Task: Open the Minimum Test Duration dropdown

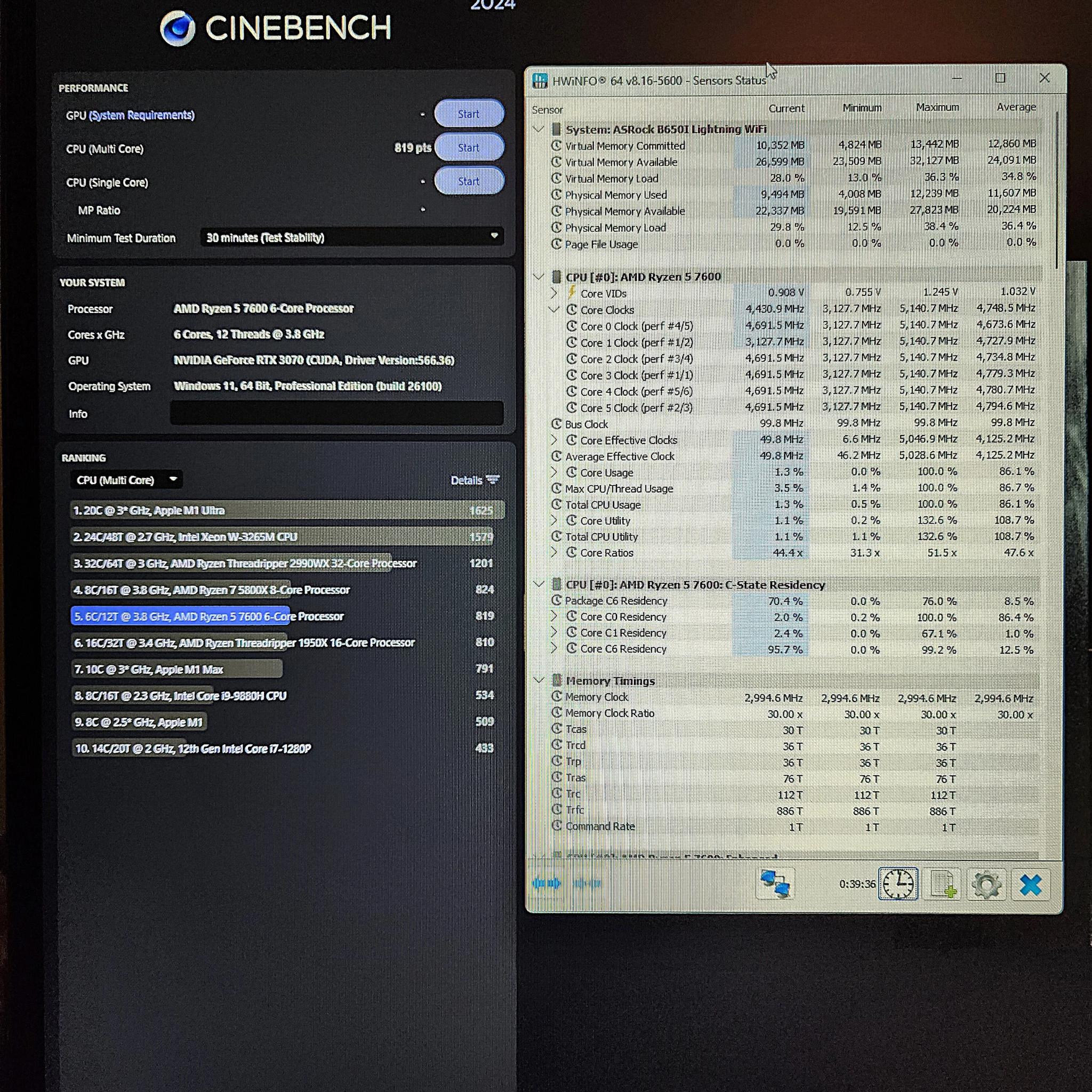Action: [x=351, y=237]
